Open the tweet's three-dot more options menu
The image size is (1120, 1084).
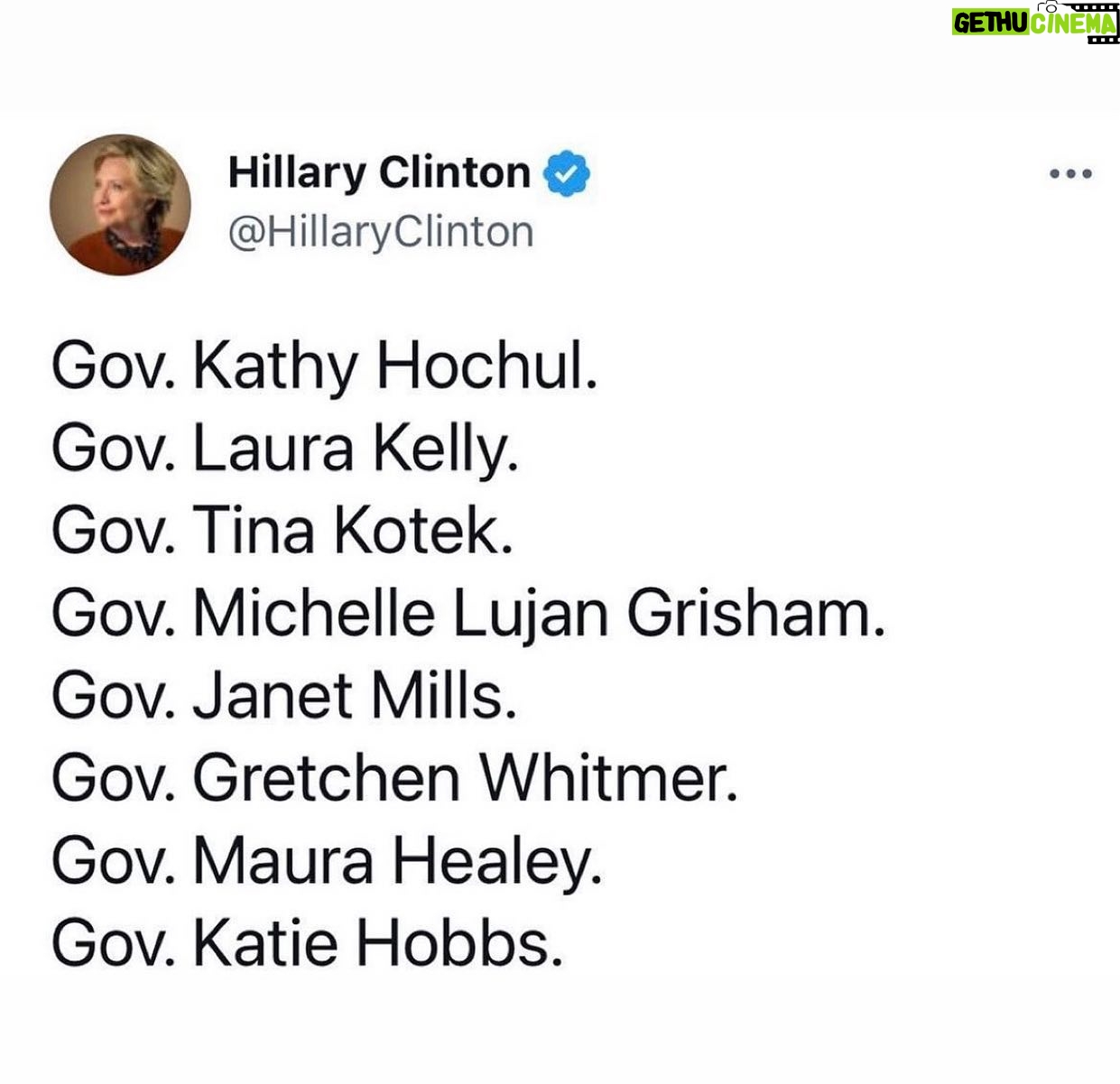pyautogui.click(x=1070, y=173)
